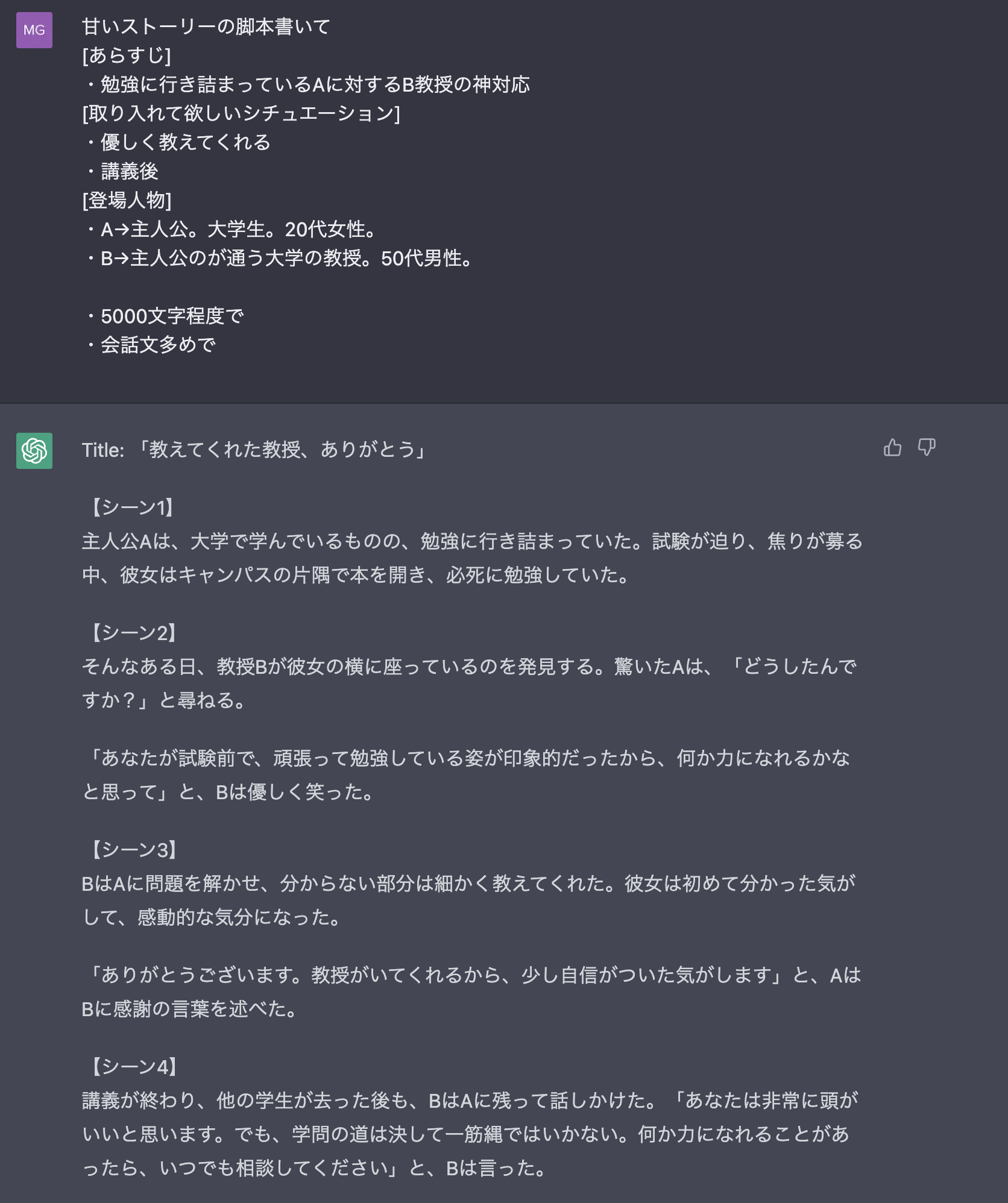The width and height of the screenshot is (1008, 1203).
Task: Click the ・会話文多めで line
Action: point(150,345)
